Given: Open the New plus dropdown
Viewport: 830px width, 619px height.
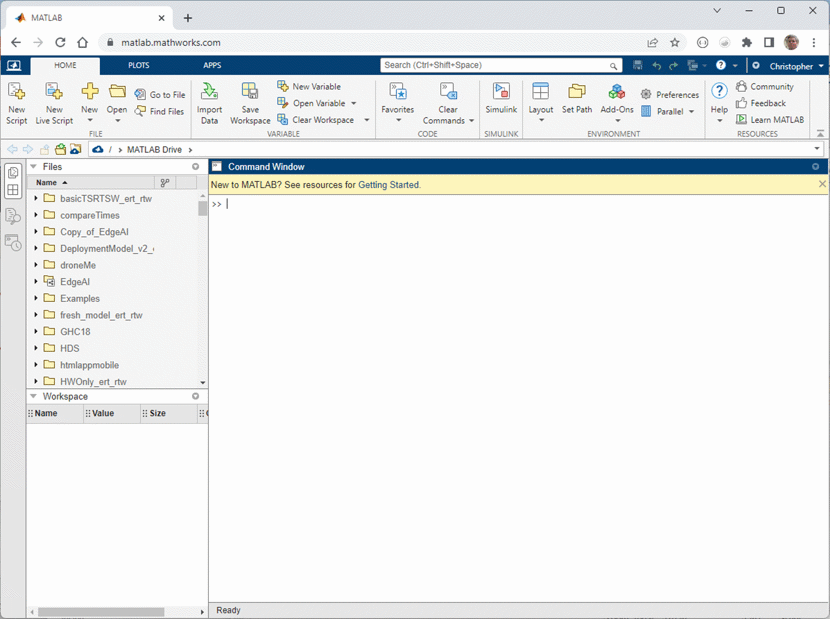Looking at the screenshot, I should [89, 104].
